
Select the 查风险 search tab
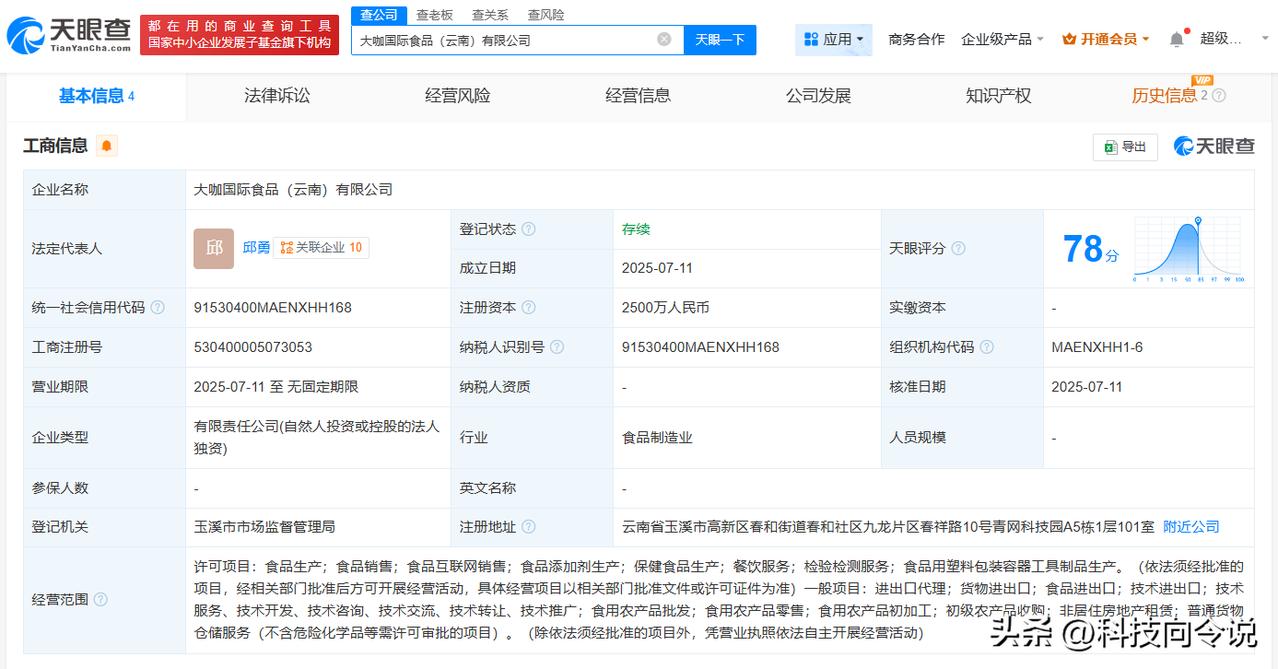[x=546, y=15]
